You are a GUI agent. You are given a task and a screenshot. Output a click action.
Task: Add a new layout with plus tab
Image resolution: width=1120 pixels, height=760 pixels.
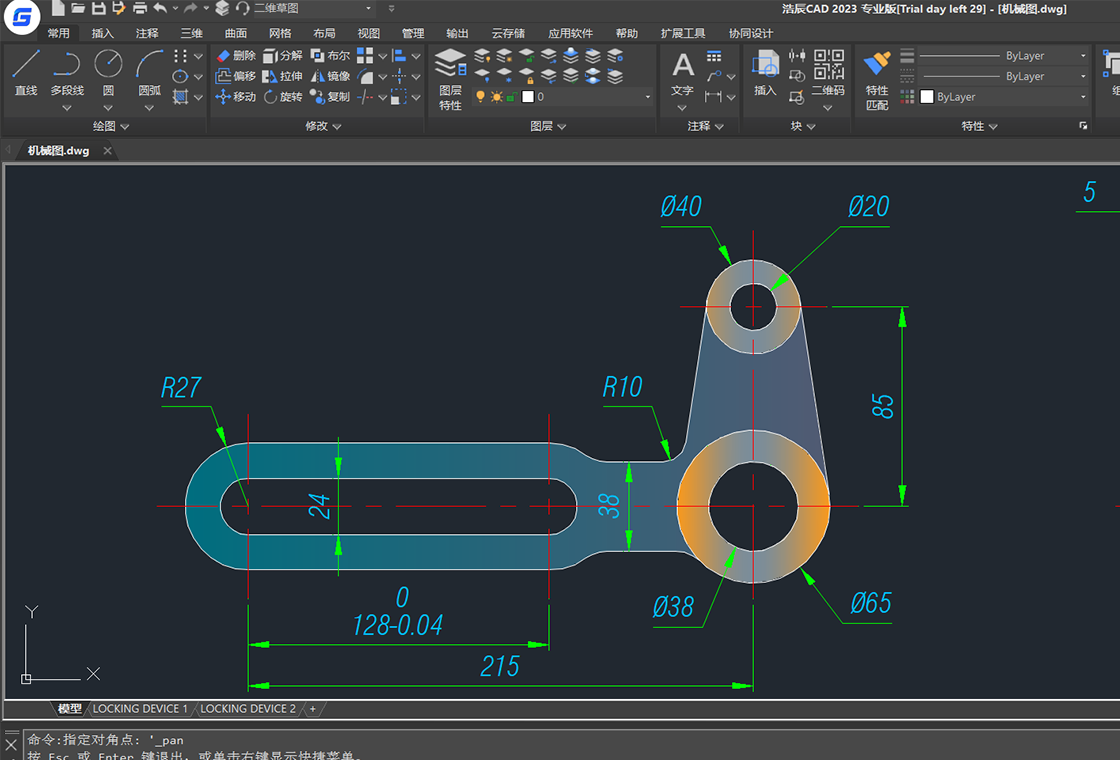pos(313,709)
